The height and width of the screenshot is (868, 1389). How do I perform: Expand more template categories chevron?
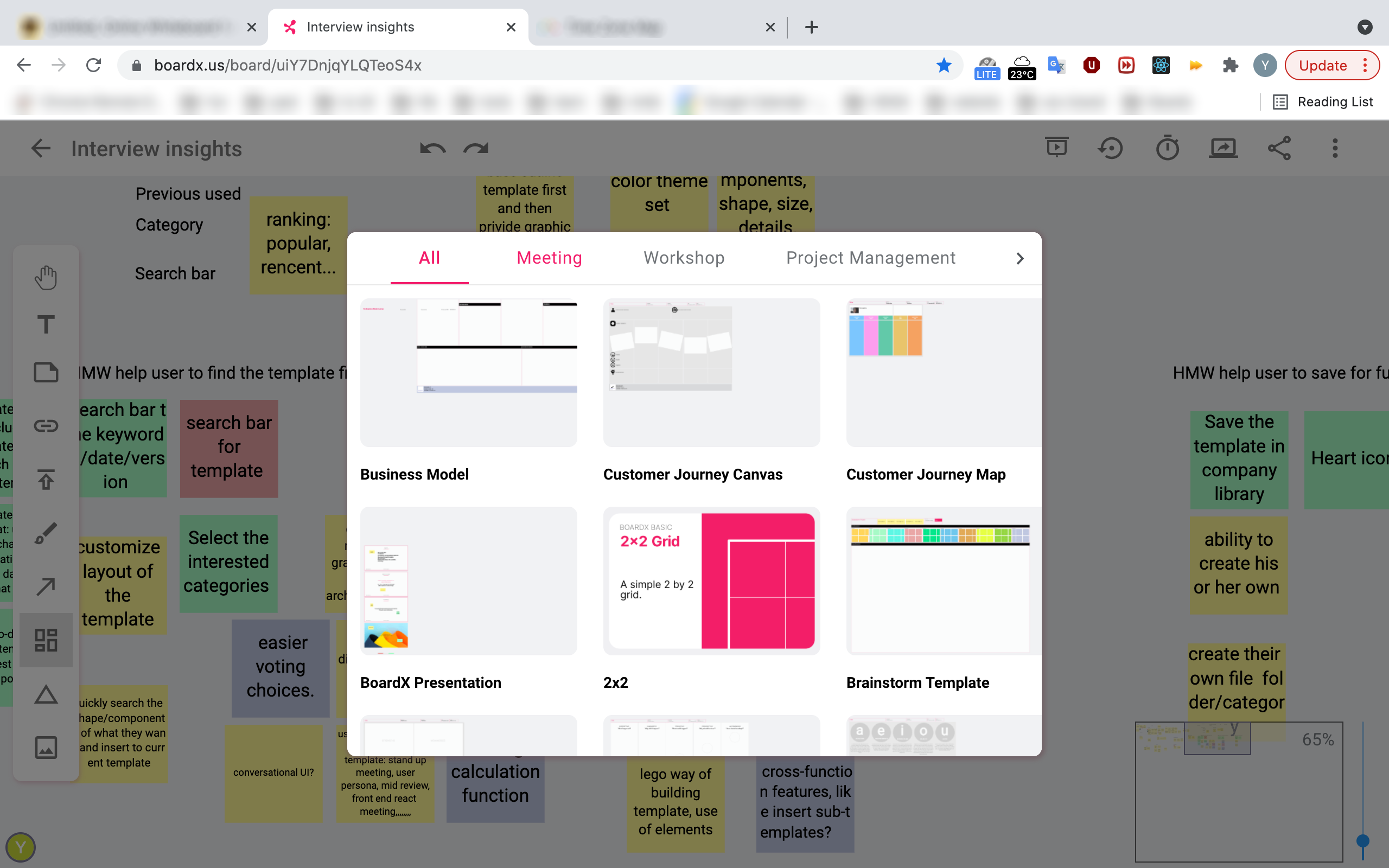1020,258
